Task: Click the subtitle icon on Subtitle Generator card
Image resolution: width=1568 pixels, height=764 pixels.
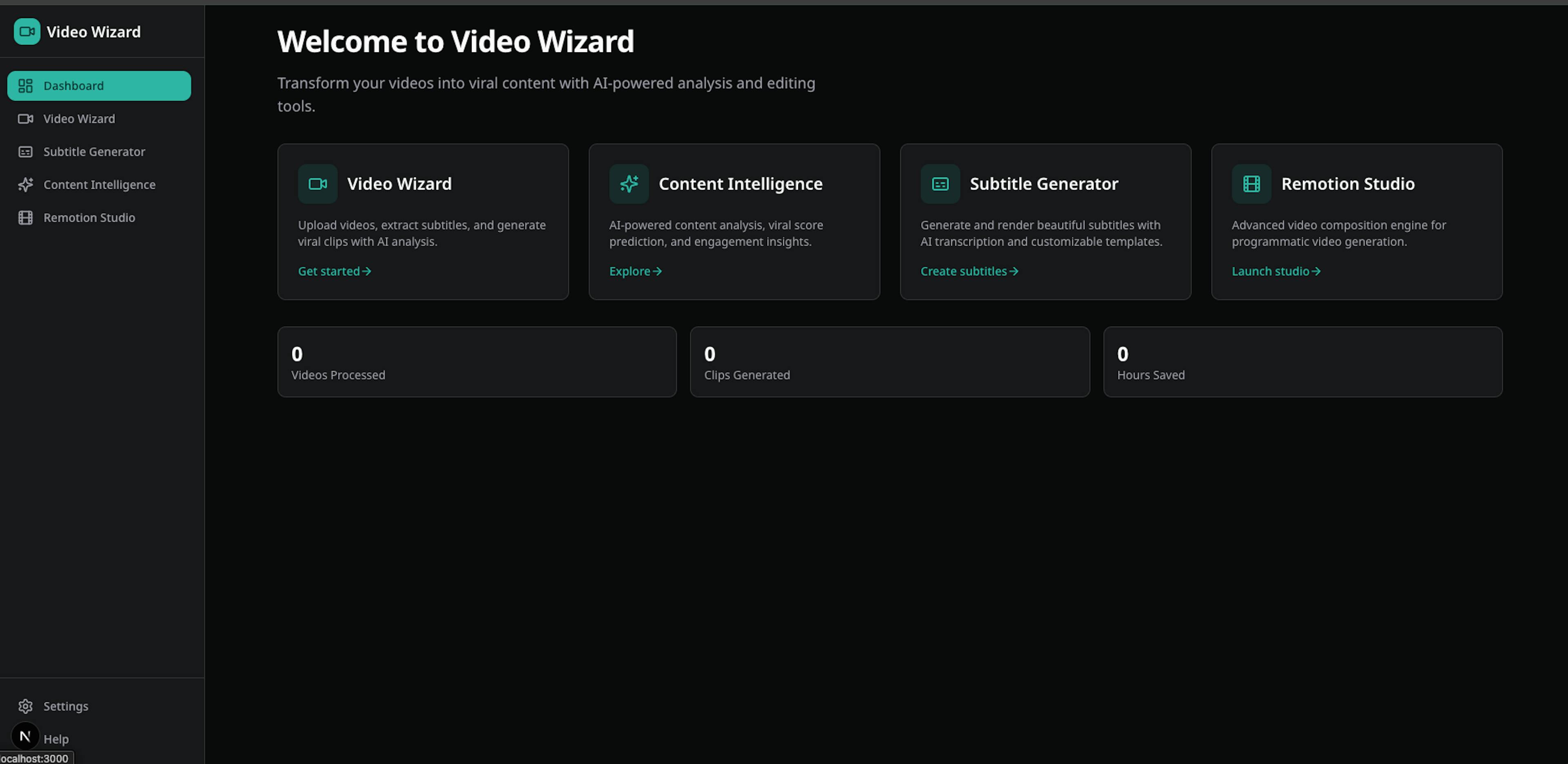Action: pyautogui.click(x=940, y=183)
